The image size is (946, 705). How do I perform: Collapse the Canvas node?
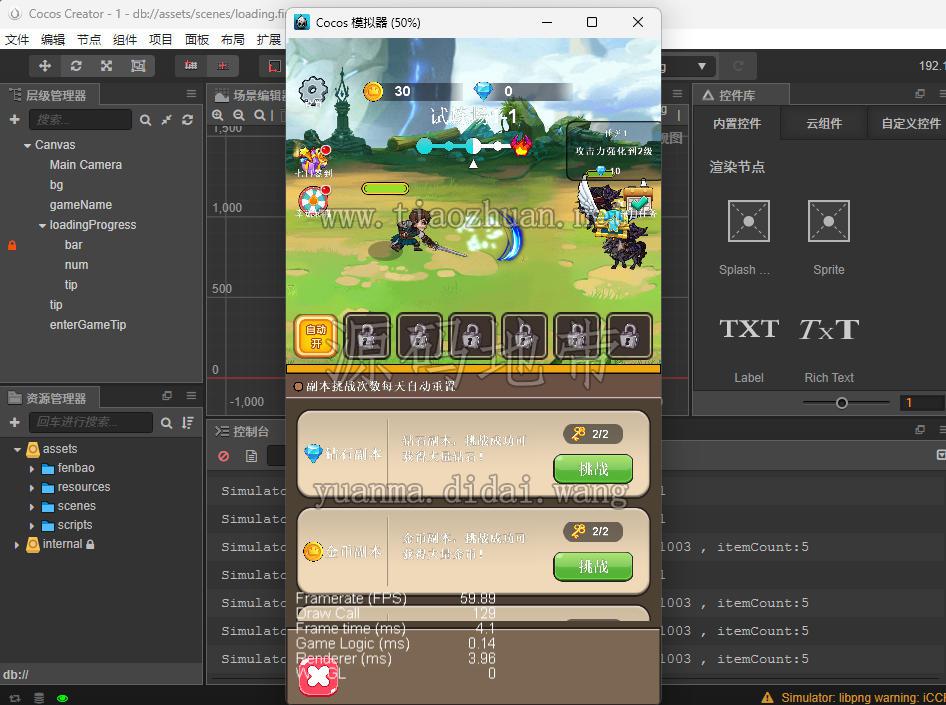[x=27, y=145]
